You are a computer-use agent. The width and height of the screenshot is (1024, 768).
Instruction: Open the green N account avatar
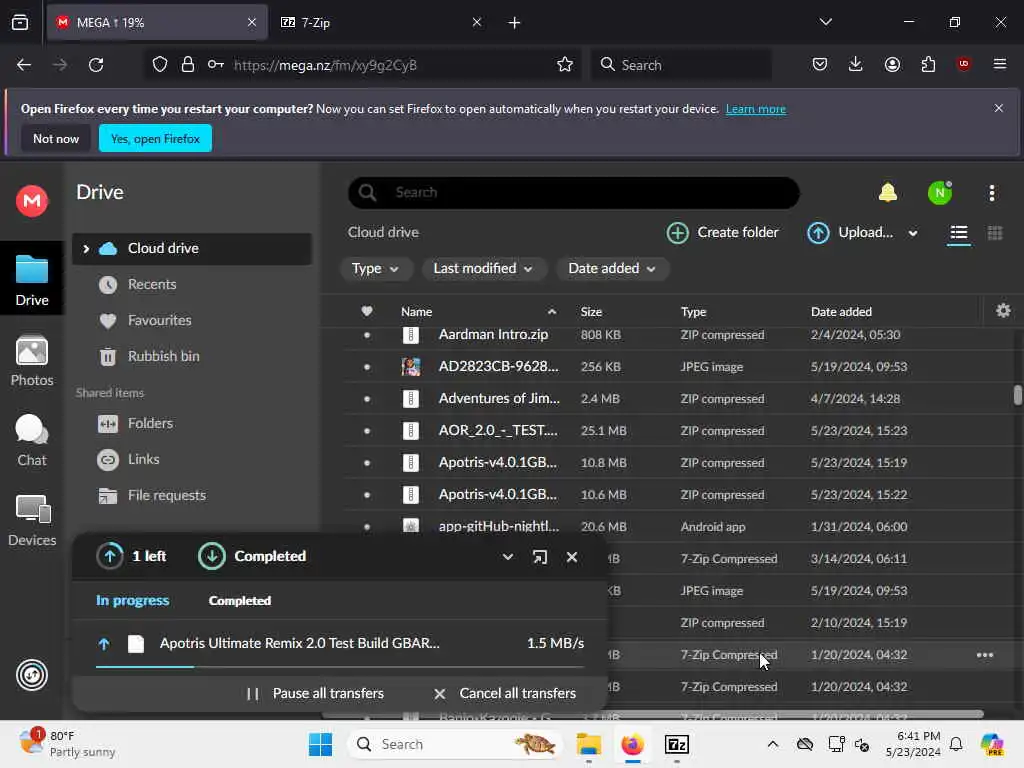pyautogui.click(x=940, y=193)
